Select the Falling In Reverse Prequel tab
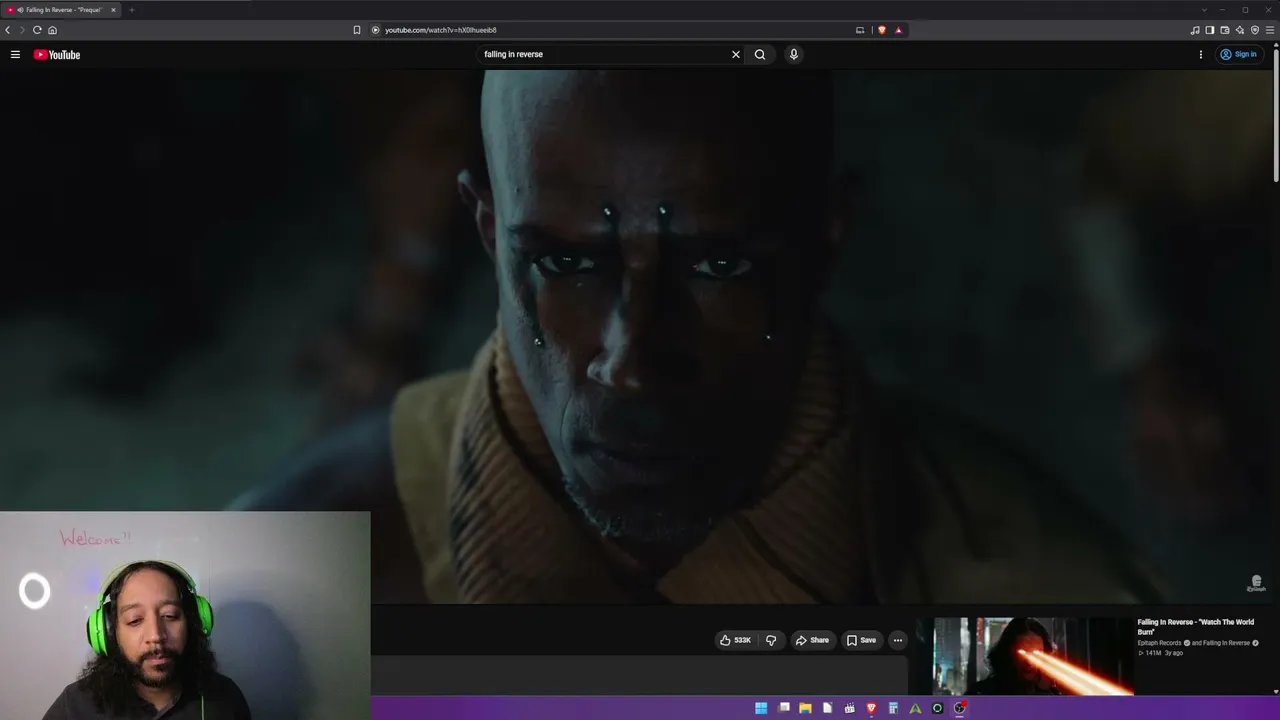The width and height of the screenshot is (1280, 720). click(63, 10)
